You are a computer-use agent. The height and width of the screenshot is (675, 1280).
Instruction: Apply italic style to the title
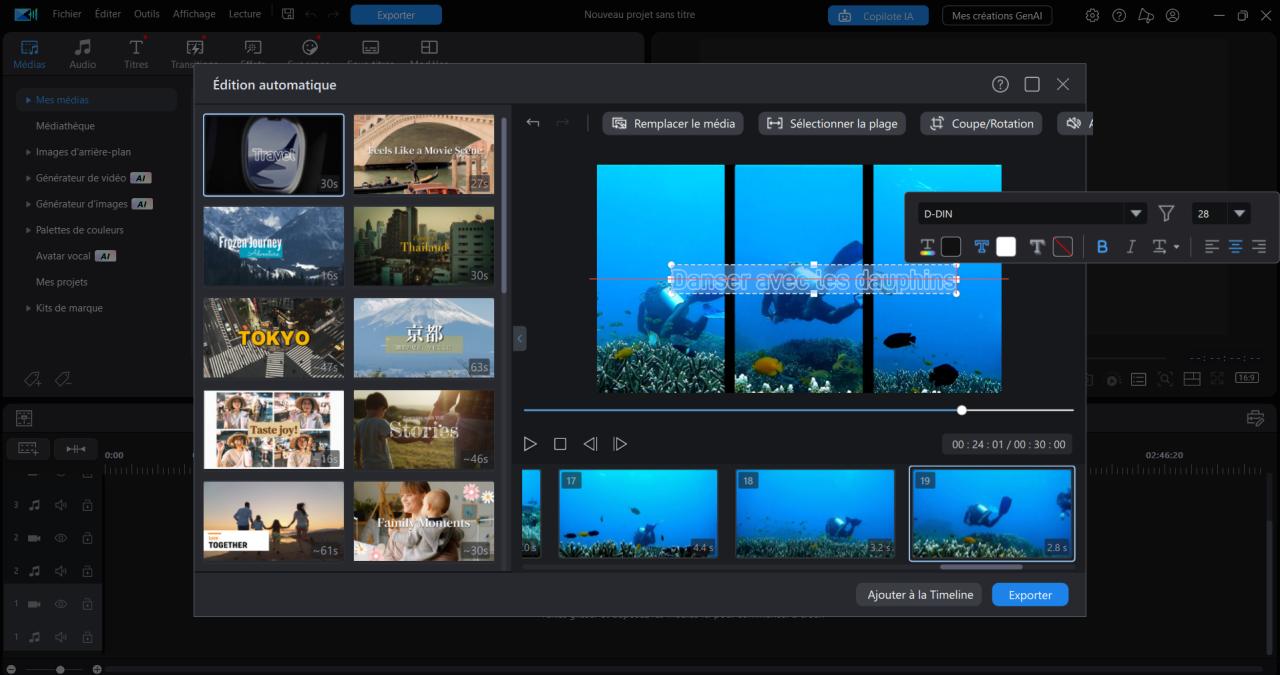pyautogui.click(x=1131, y=246)
